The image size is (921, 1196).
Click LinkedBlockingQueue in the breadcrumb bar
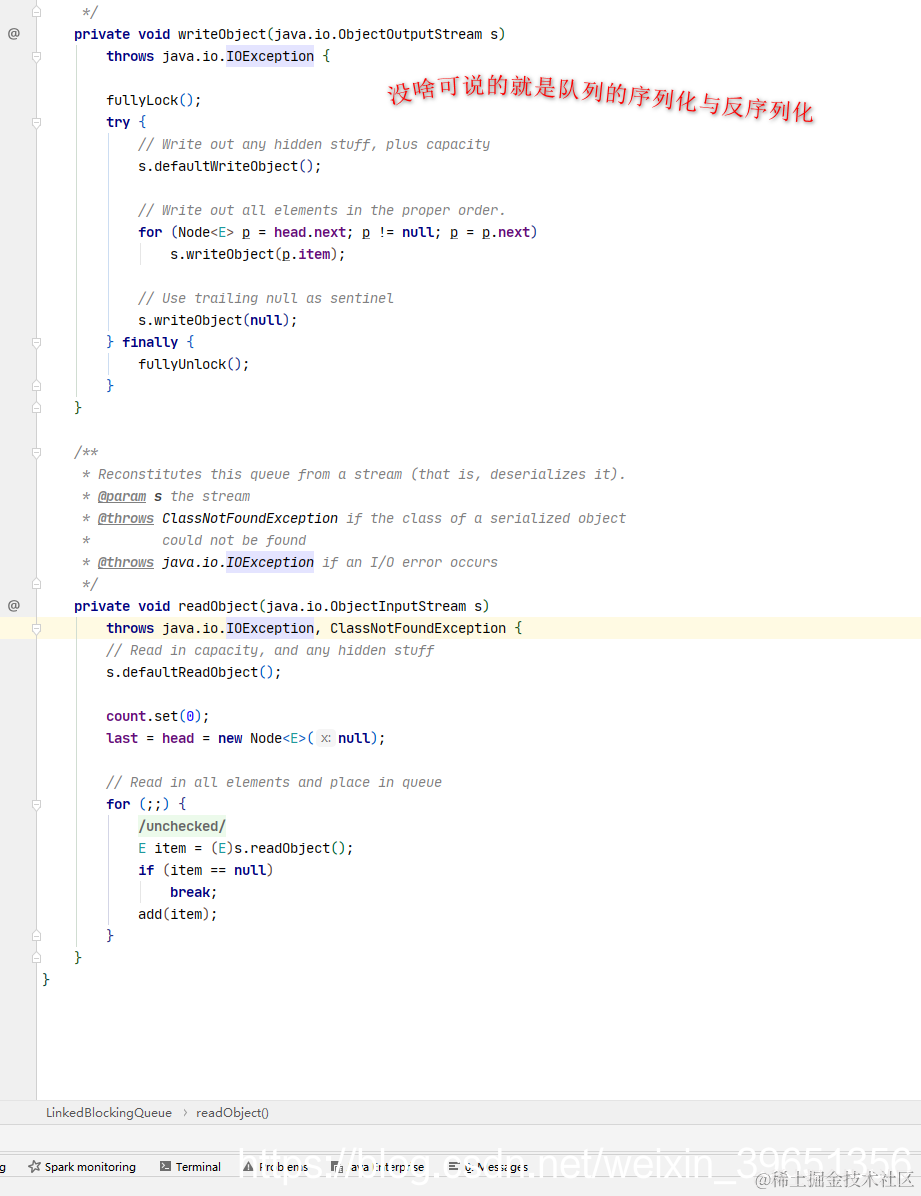pos(108,1112)
